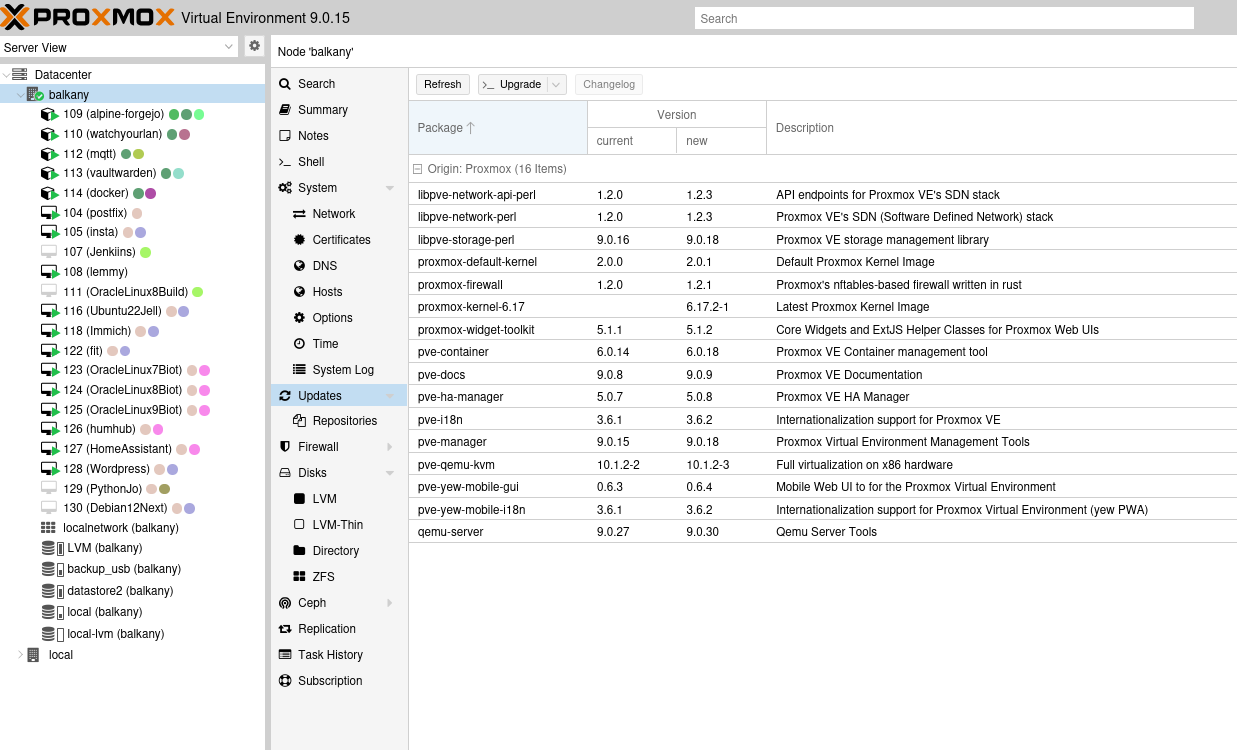Open the Summary menu item

point(322,110)
